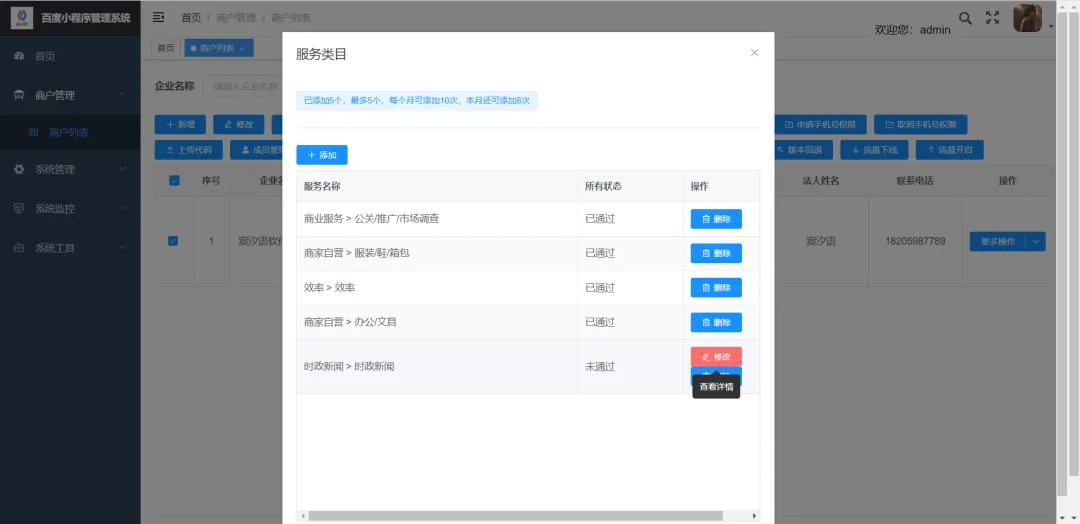The image size is (1080, 524).
Task: Switch to the 商户列表 tab
Action: (217, 48)
